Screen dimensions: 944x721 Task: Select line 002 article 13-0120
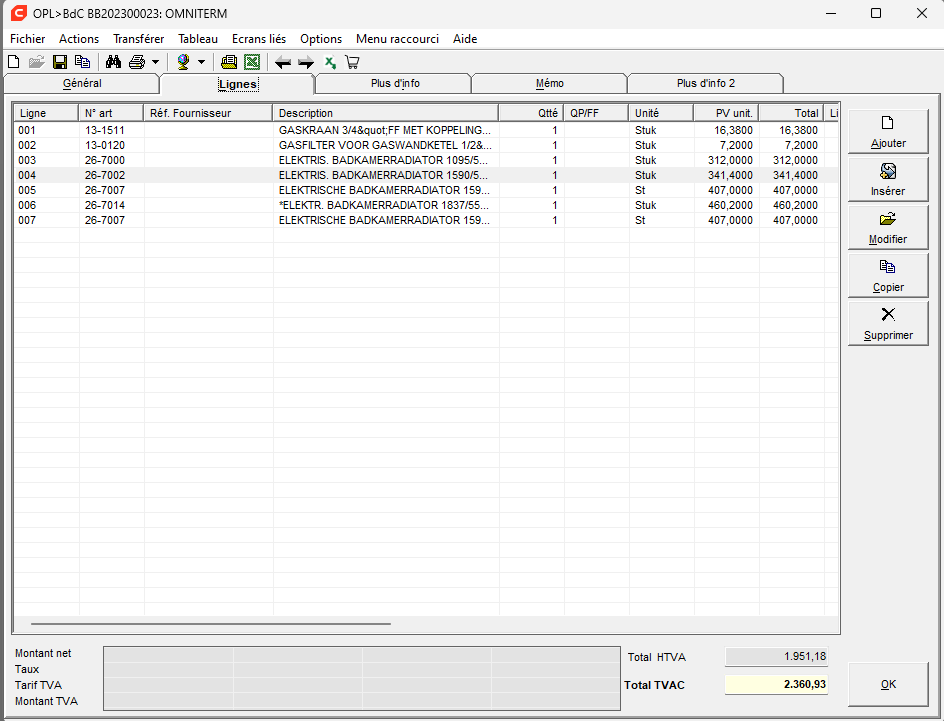(x=426, y=145)
